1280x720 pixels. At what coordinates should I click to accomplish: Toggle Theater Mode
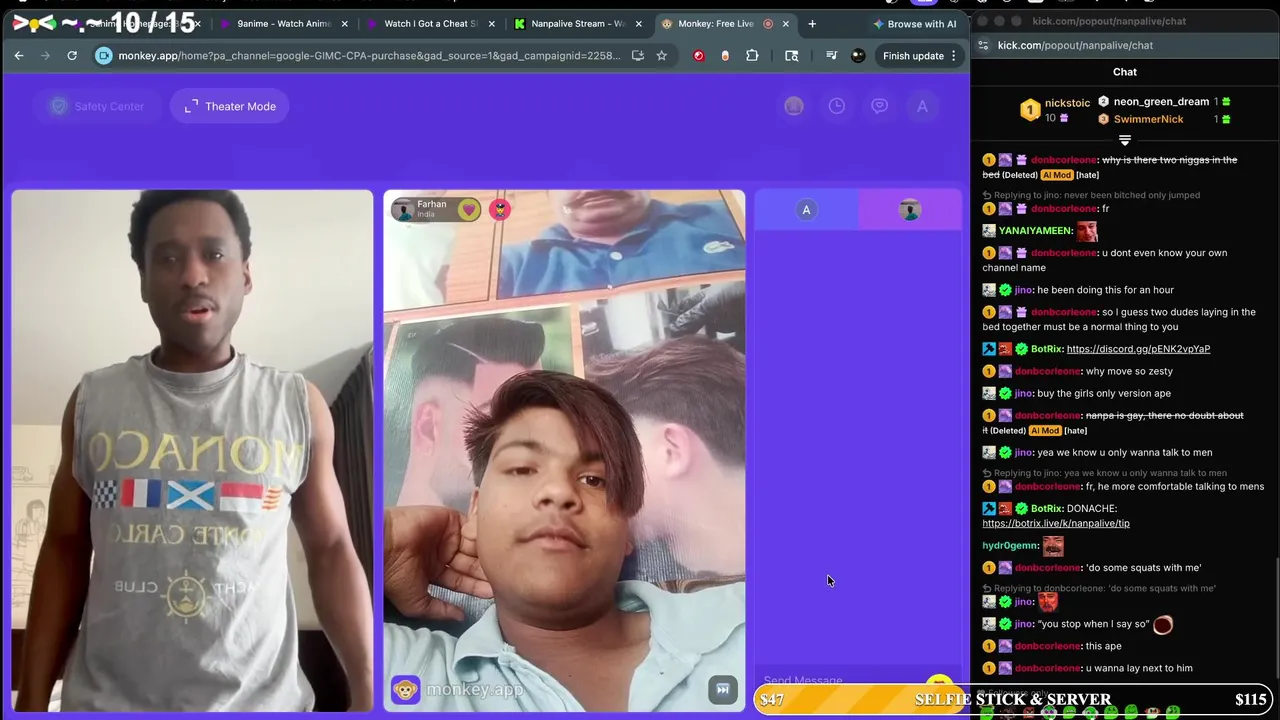(230, 106)
